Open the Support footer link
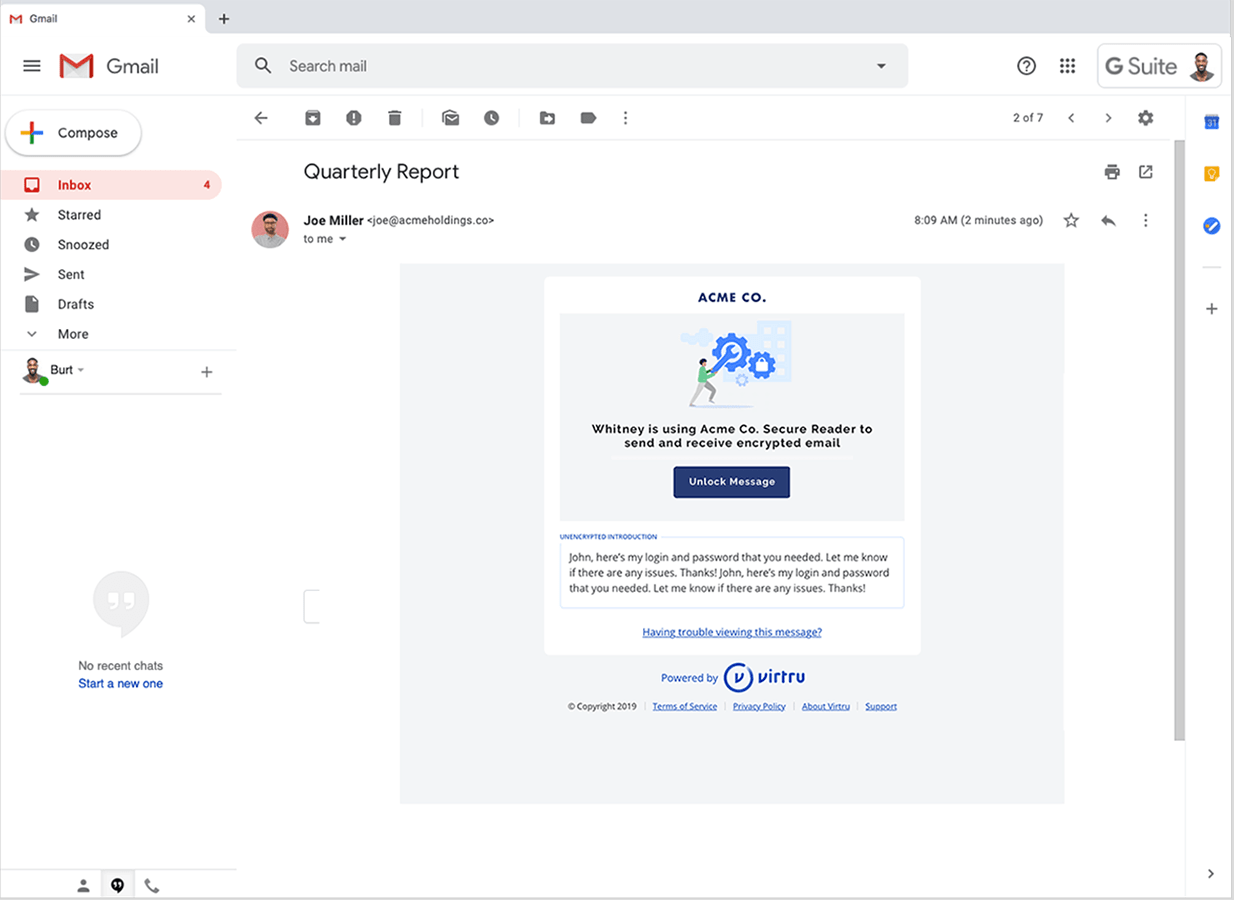This screenshot has height=900, width=1234. pos(881,706)
